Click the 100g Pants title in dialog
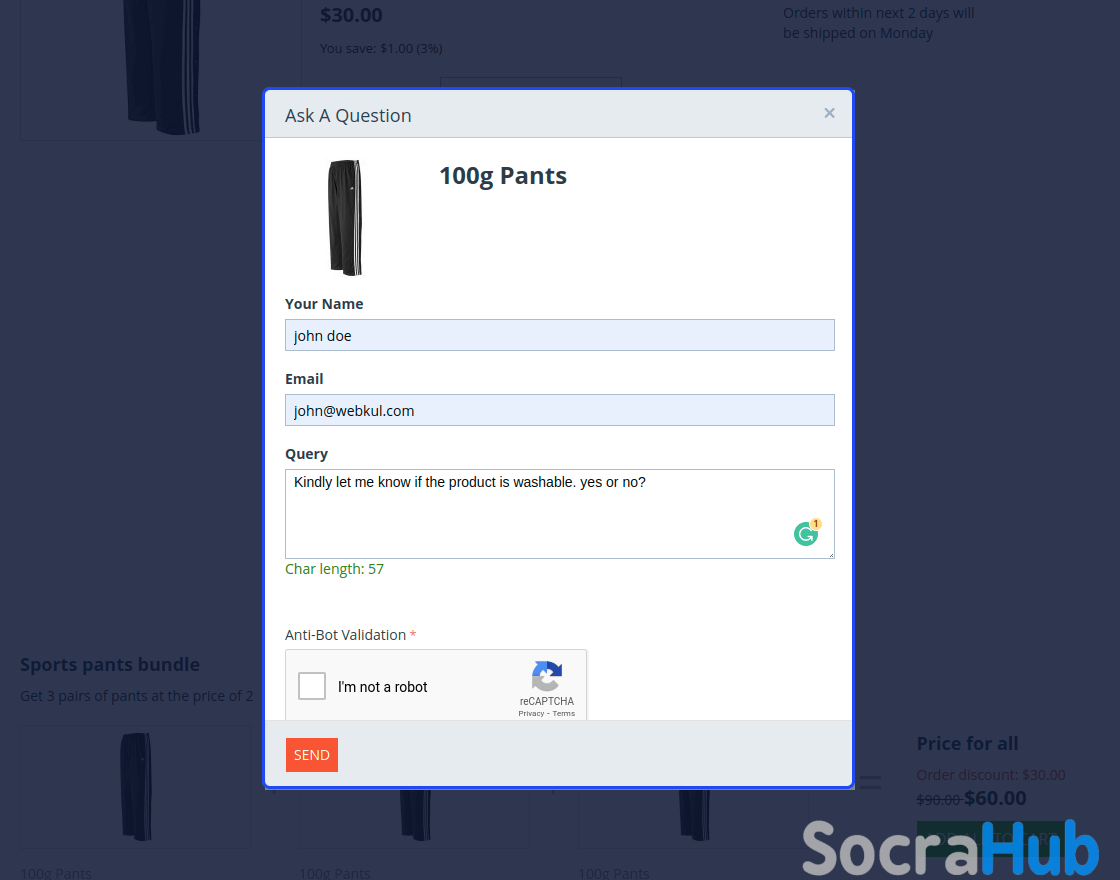The width and height of the screenshot is (1120, 880). click(x=503, y=176)
